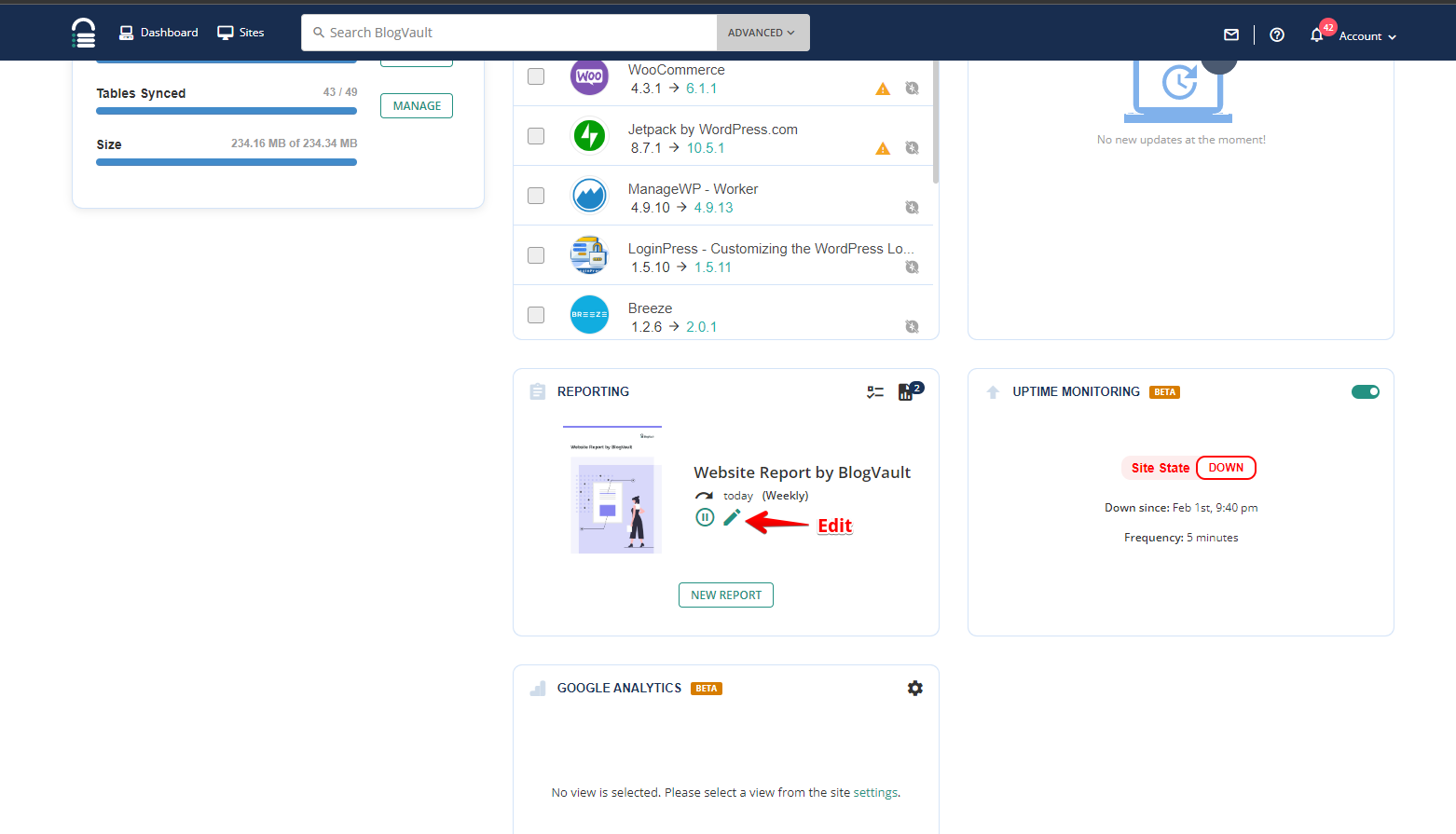
Task: Open the help question mark icon
Action: 1277,34
